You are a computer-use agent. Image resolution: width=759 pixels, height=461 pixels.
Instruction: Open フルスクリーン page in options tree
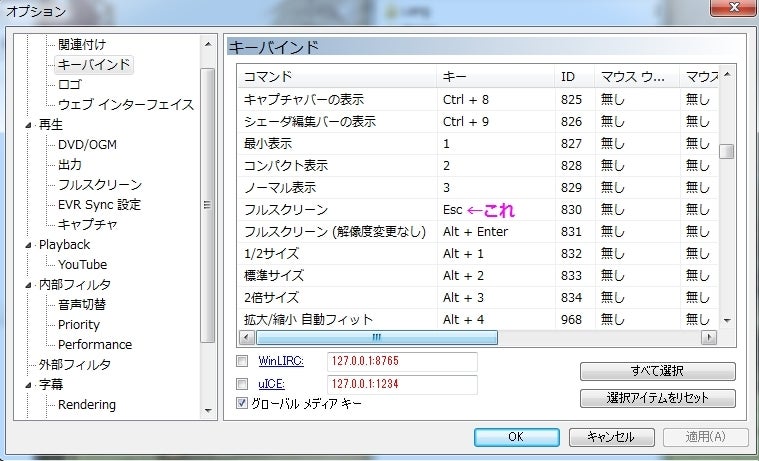click(100, 184)
